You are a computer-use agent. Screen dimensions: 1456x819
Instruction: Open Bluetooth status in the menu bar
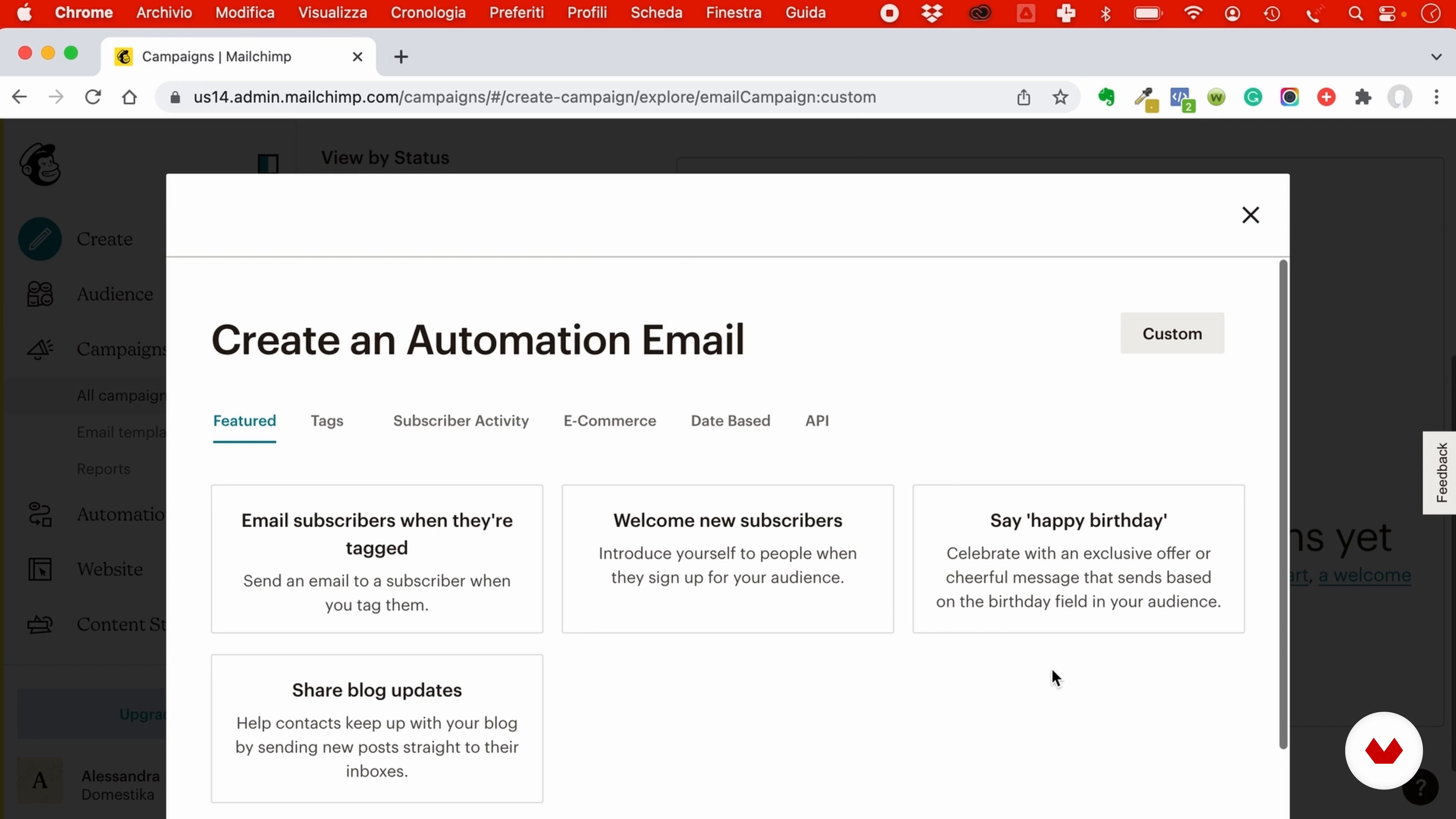click(1106, 13)
